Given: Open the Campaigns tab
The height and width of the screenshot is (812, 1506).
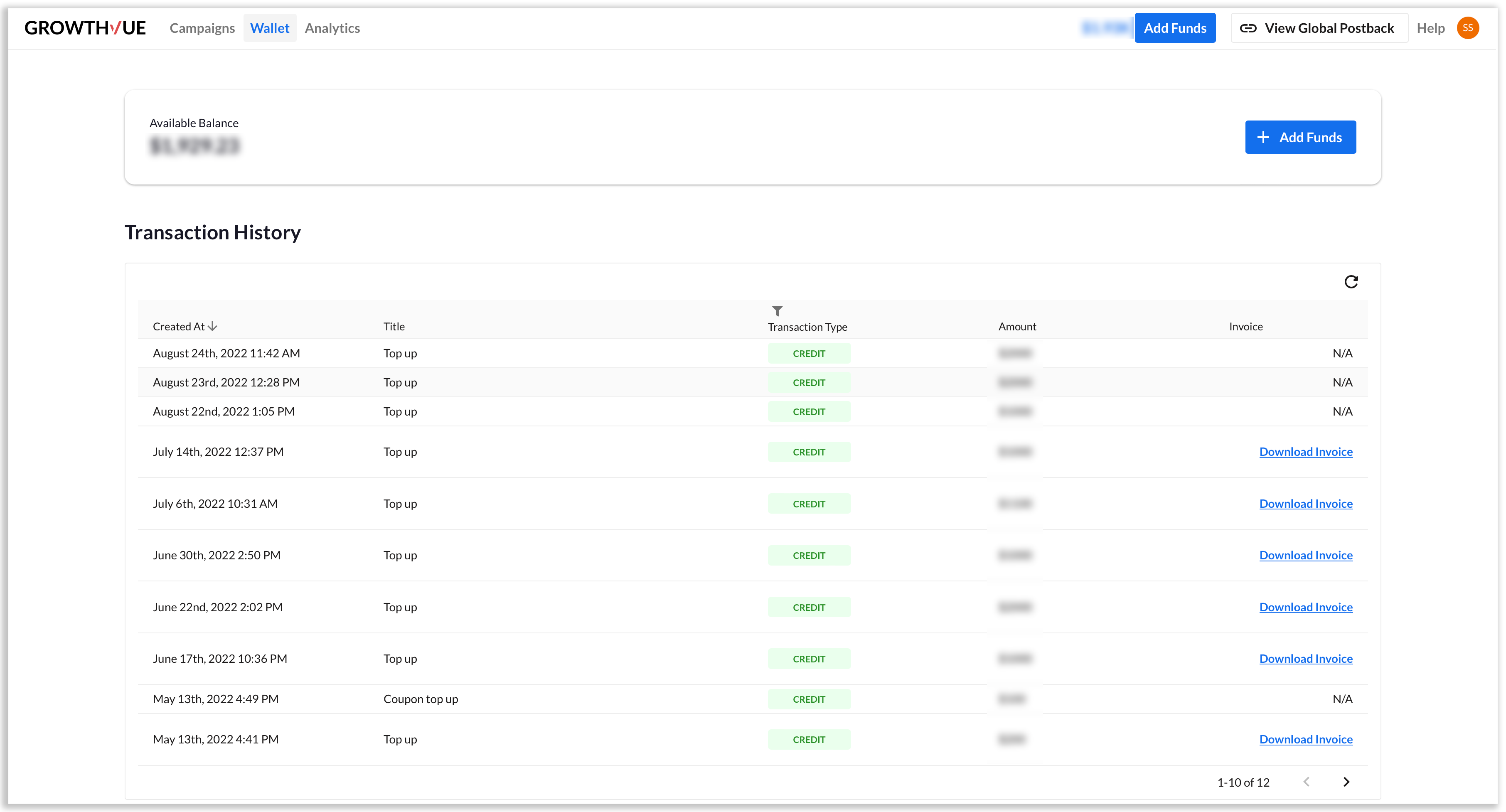Looking at the screenshot, I should coord(202,28).
